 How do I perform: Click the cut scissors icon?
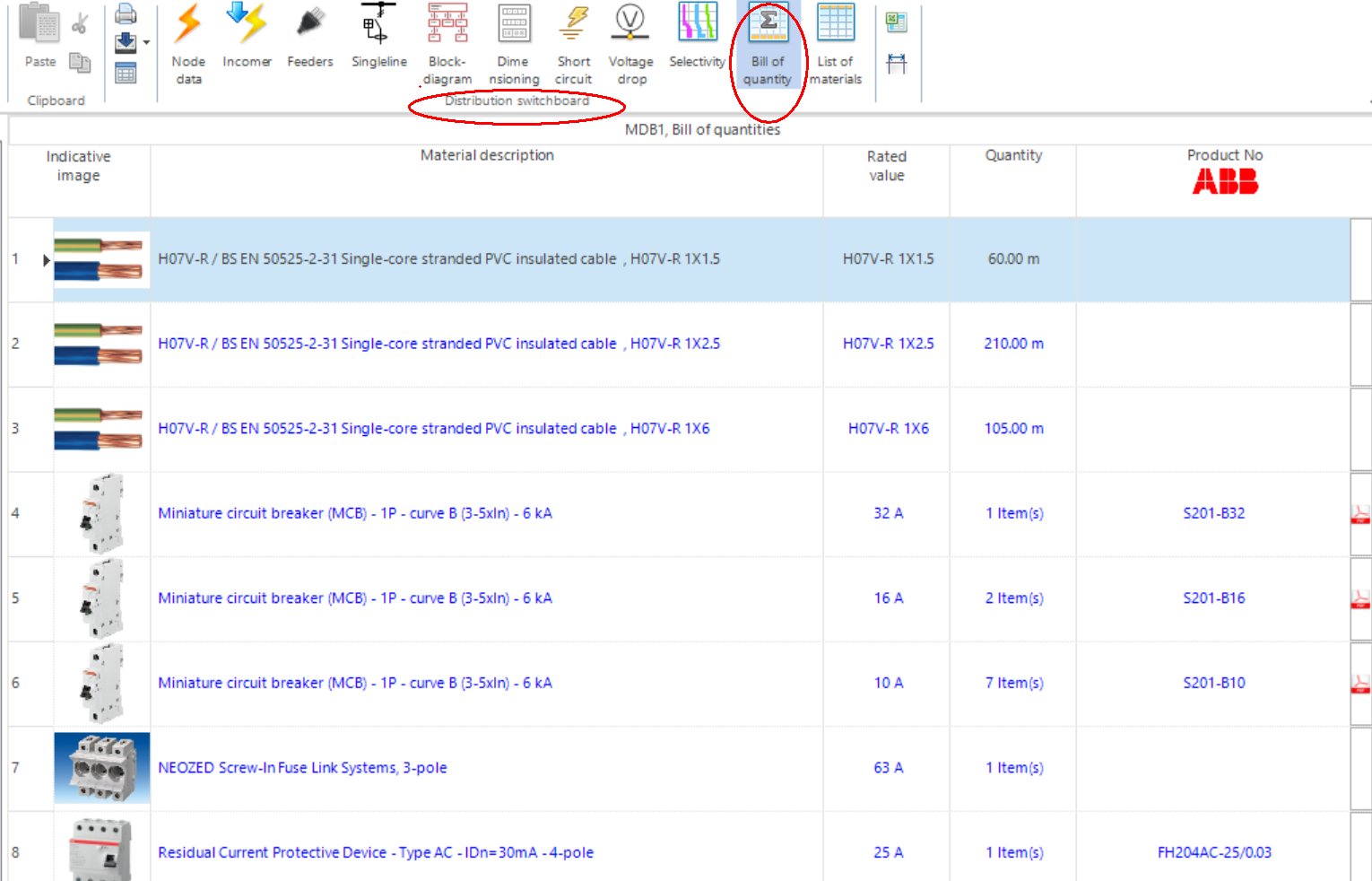pyautogui.click(x=81, y=22)
